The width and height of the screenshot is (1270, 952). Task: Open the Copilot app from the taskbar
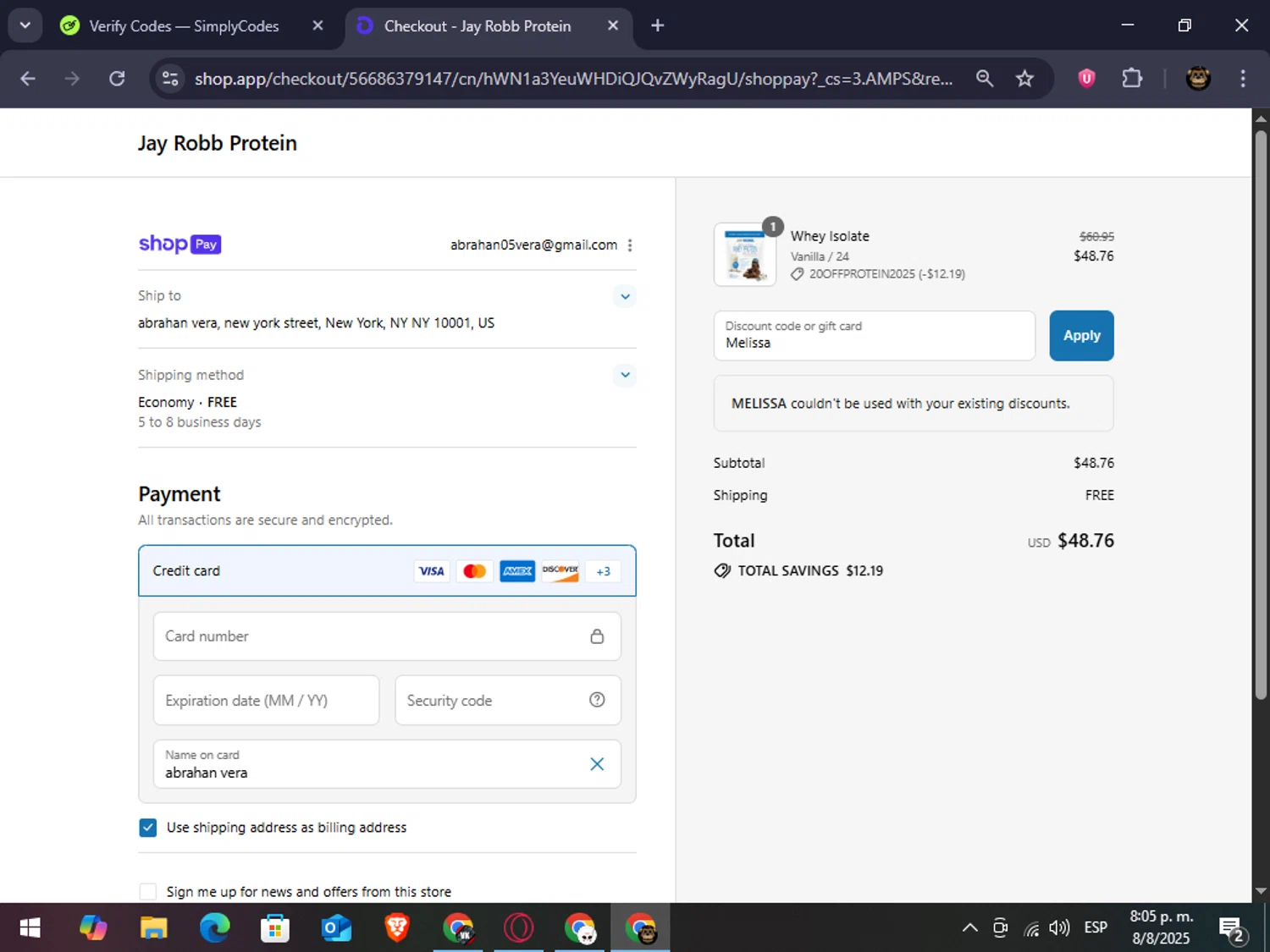[x=92, y=928]
